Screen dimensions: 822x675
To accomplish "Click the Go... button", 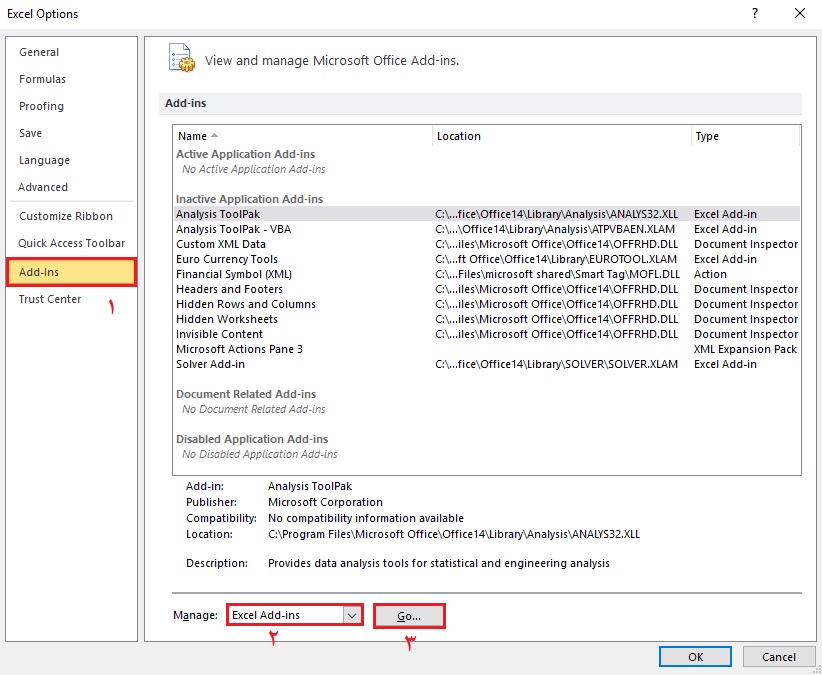I will (x=409, y=616).
